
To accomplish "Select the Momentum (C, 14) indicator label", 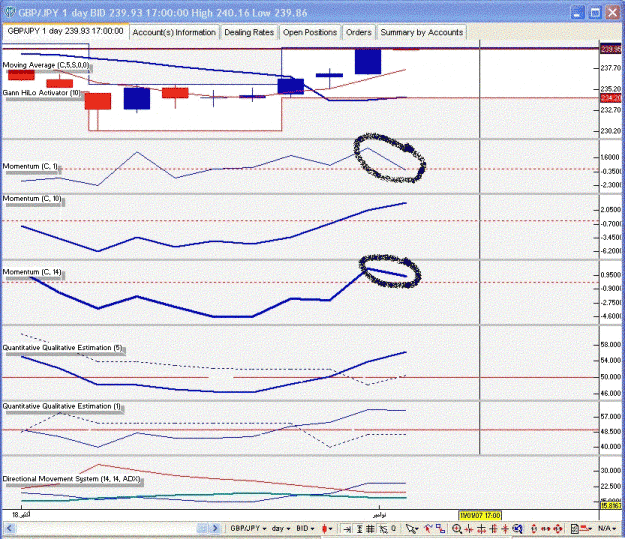I will click(x=32, y=272).
